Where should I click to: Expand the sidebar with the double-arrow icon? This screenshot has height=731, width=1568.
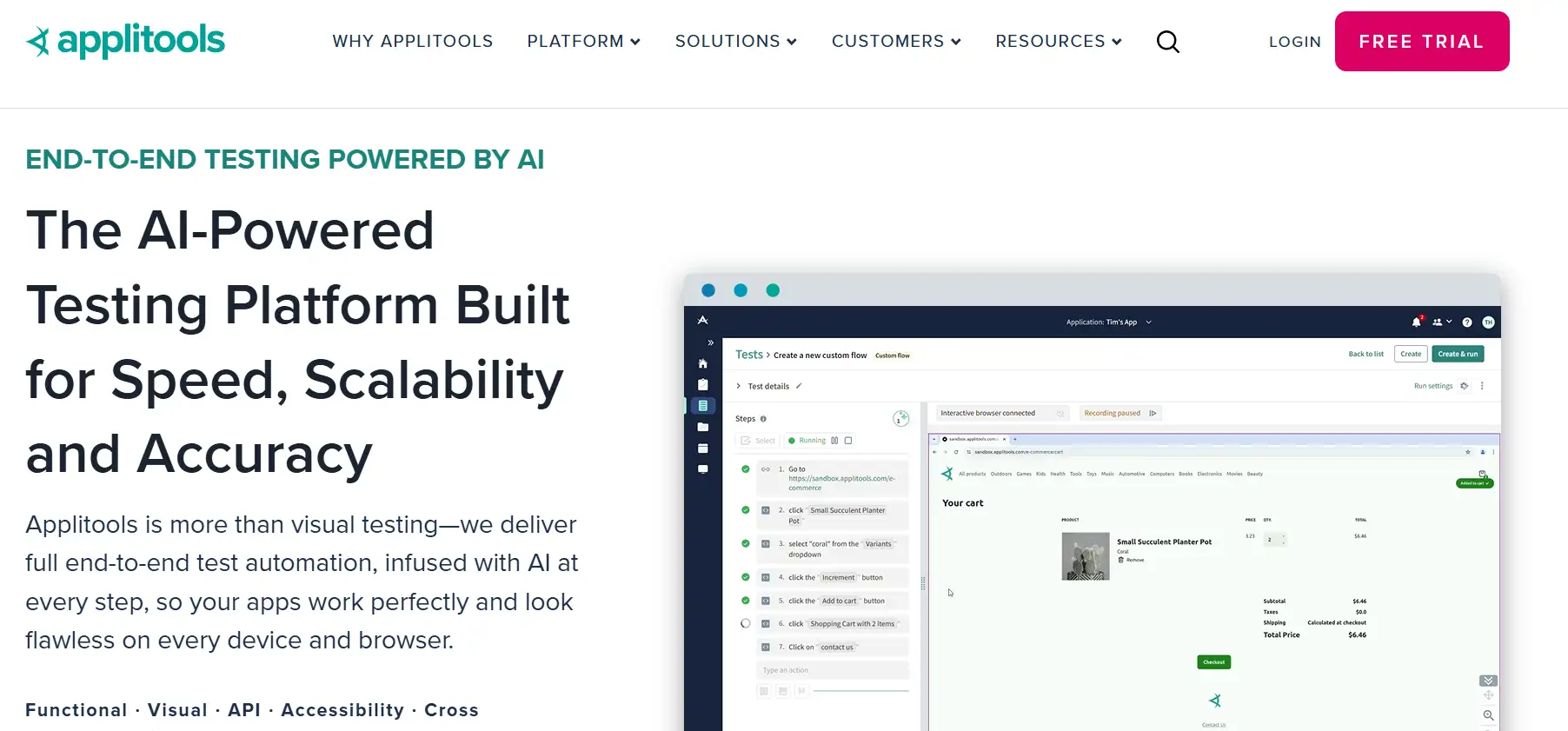point(710,342)
